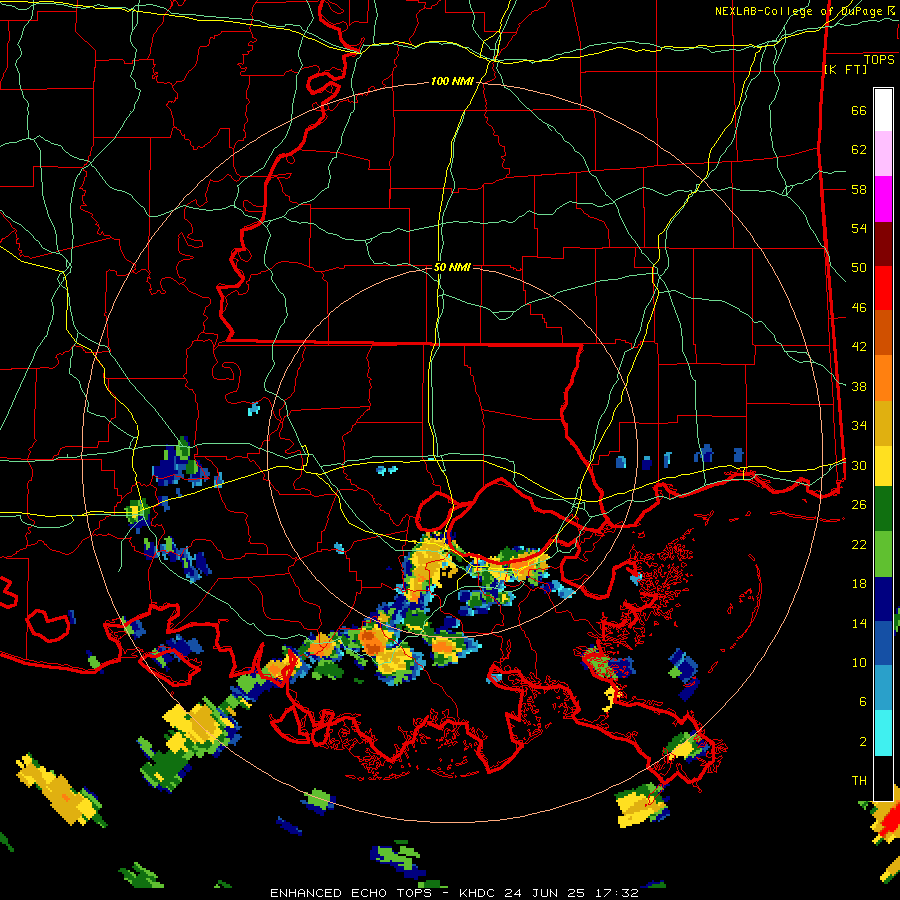Click the bright yellow swatch on the scale
This screenshot has height=900, width=900.
(883, 466)
